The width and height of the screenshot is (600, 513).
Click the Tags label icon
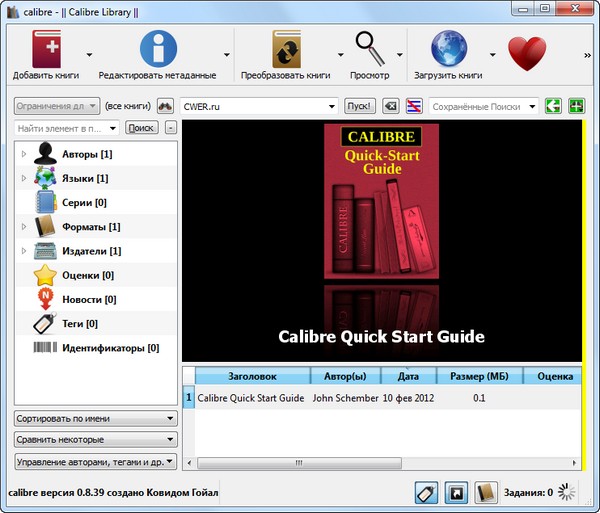(45, 324)
